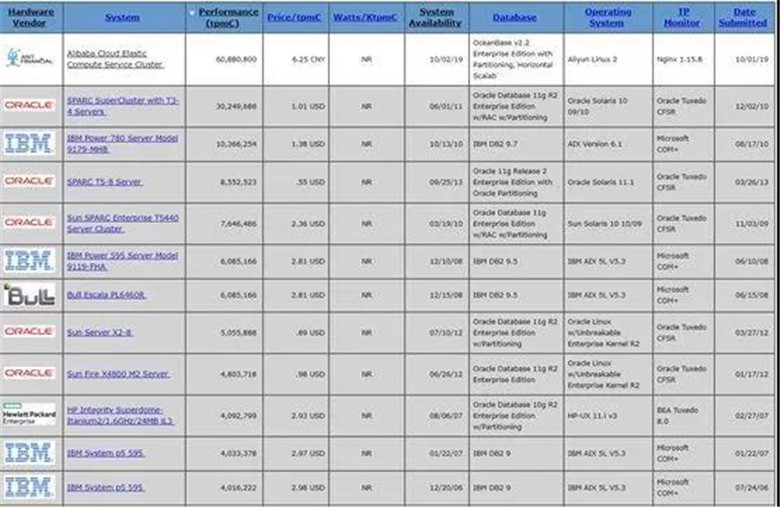Viewport: 780px width, 507px height.
Task: Click Oracle logo beside Sun Fire X4800 M2
Action: [30, 373]
